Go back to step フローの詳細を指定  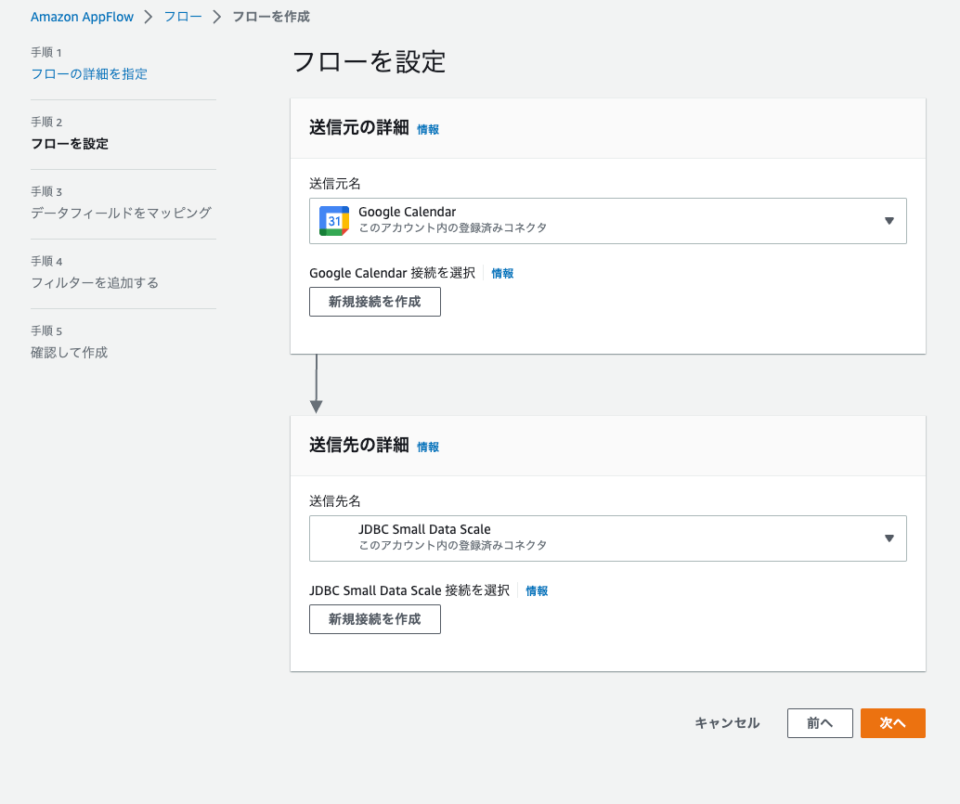point(87,73)
